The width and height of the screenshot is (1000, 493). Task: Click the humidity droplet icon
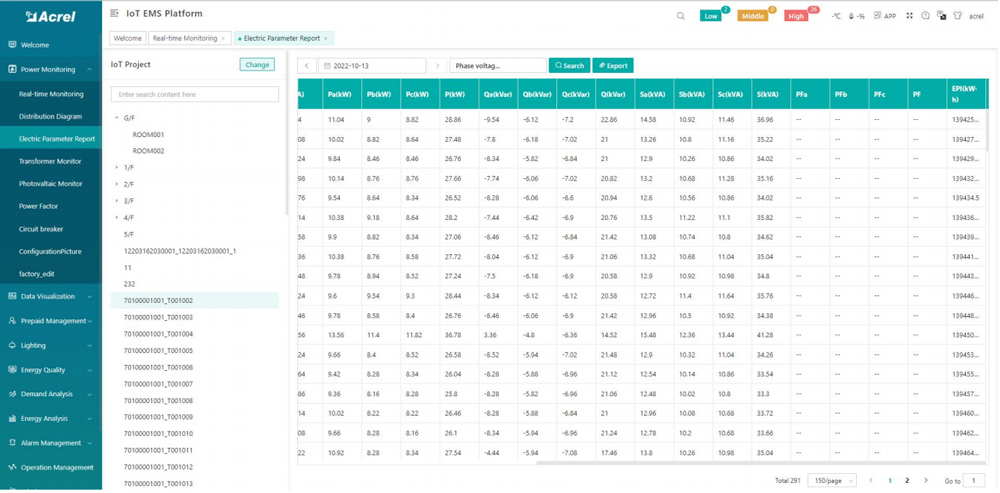(x=852, y=16)
